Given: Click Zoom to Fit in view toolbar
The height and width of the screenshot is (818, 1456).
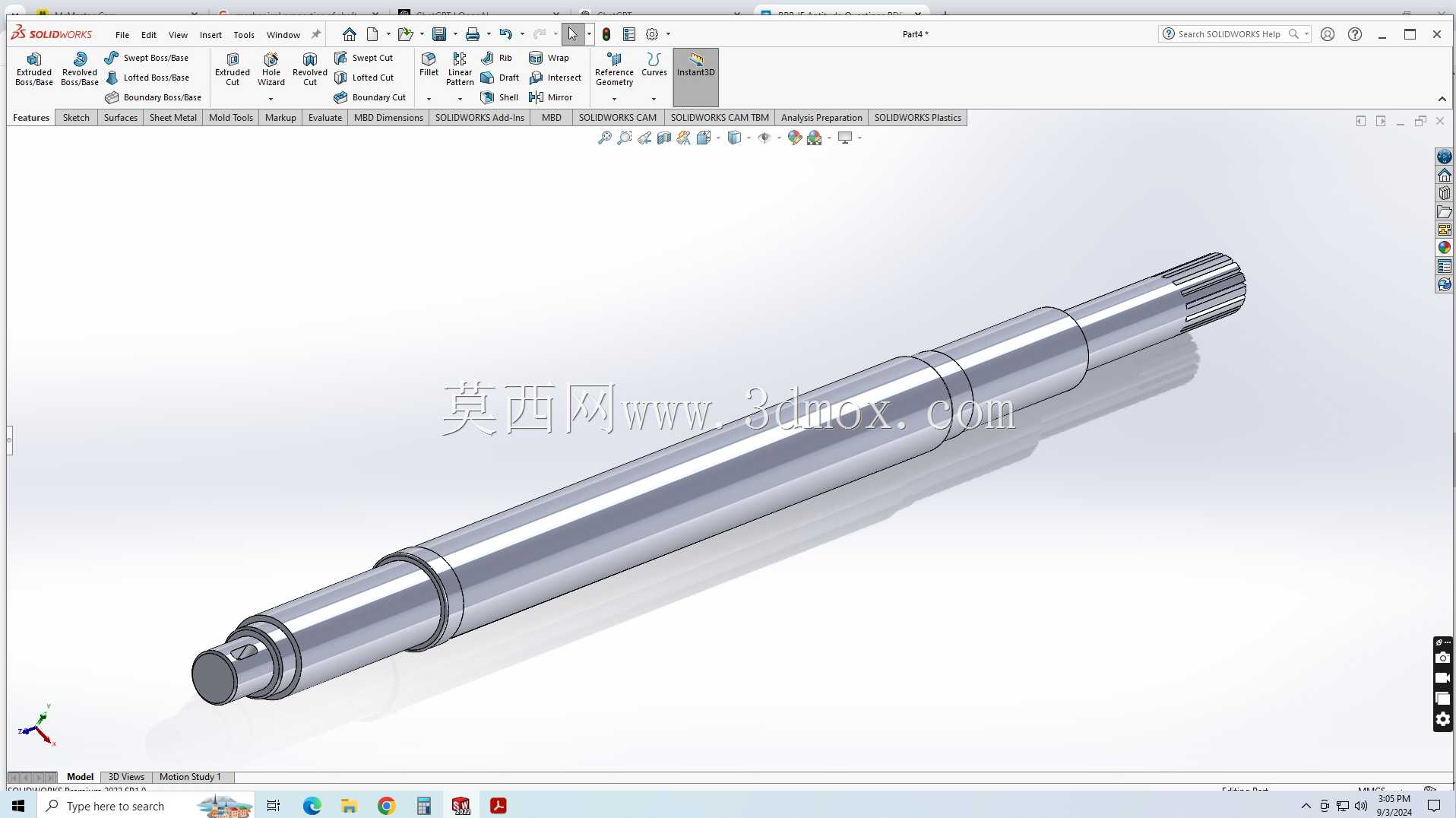Looking at the screenshot, I should [x=605, y=138].
